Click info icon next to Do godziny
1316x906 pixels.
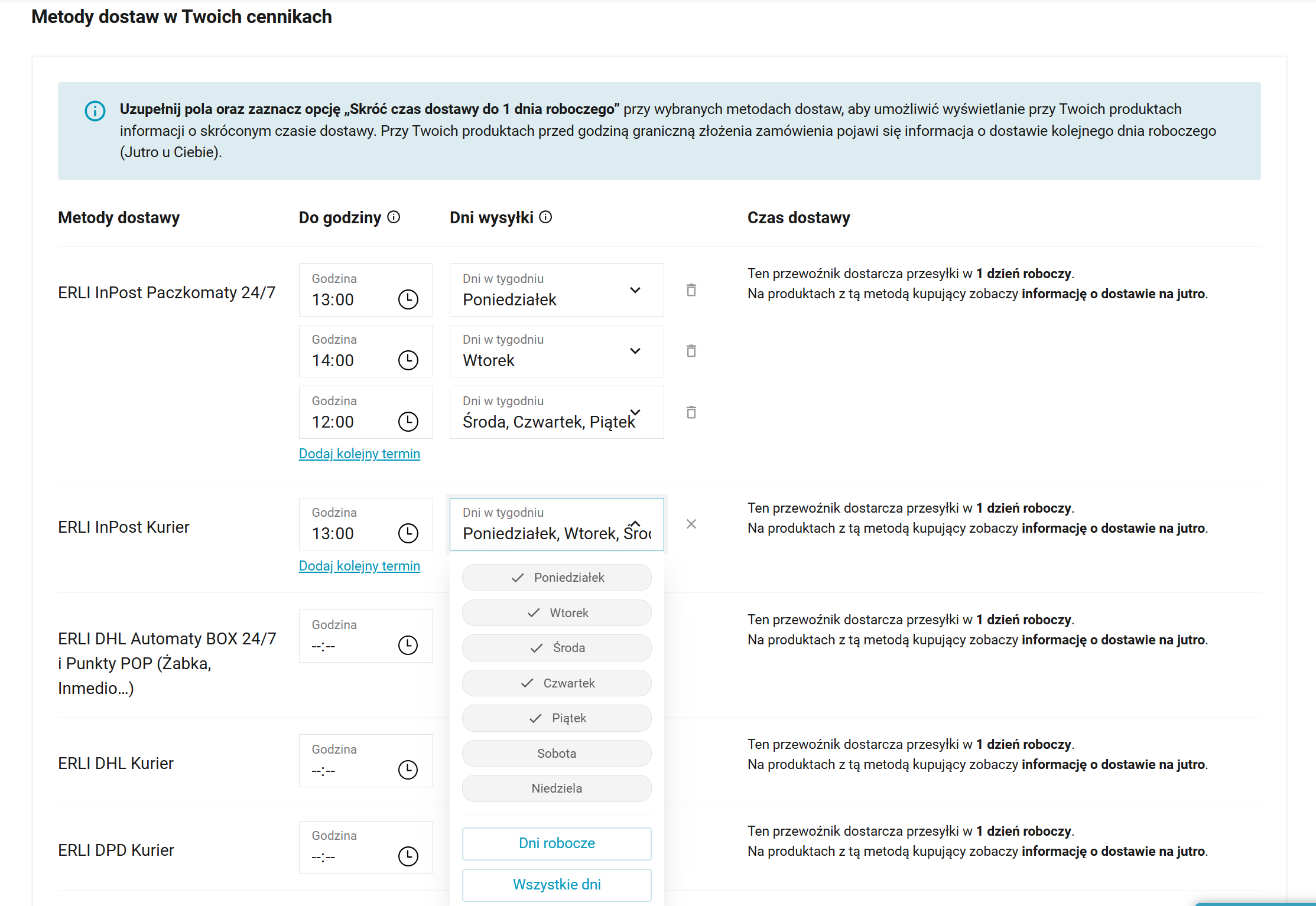point(394,217)
